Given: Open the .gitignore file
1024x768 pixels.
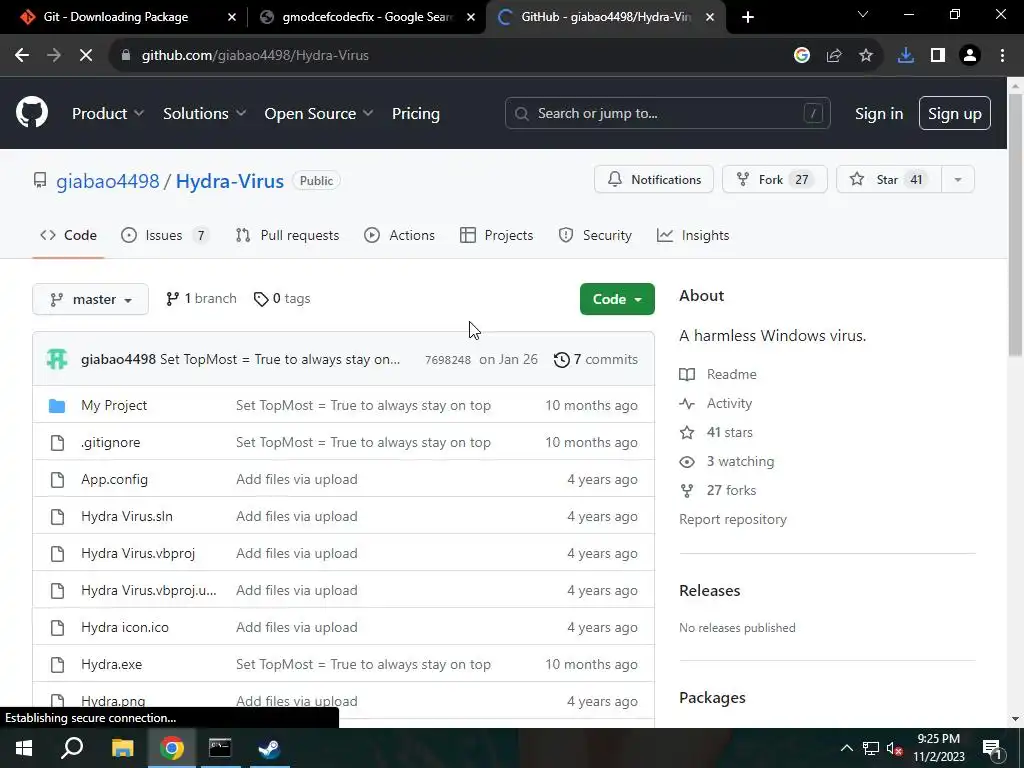Looking at the screenshot, I should pyautogui.click(x=110, y=443).
